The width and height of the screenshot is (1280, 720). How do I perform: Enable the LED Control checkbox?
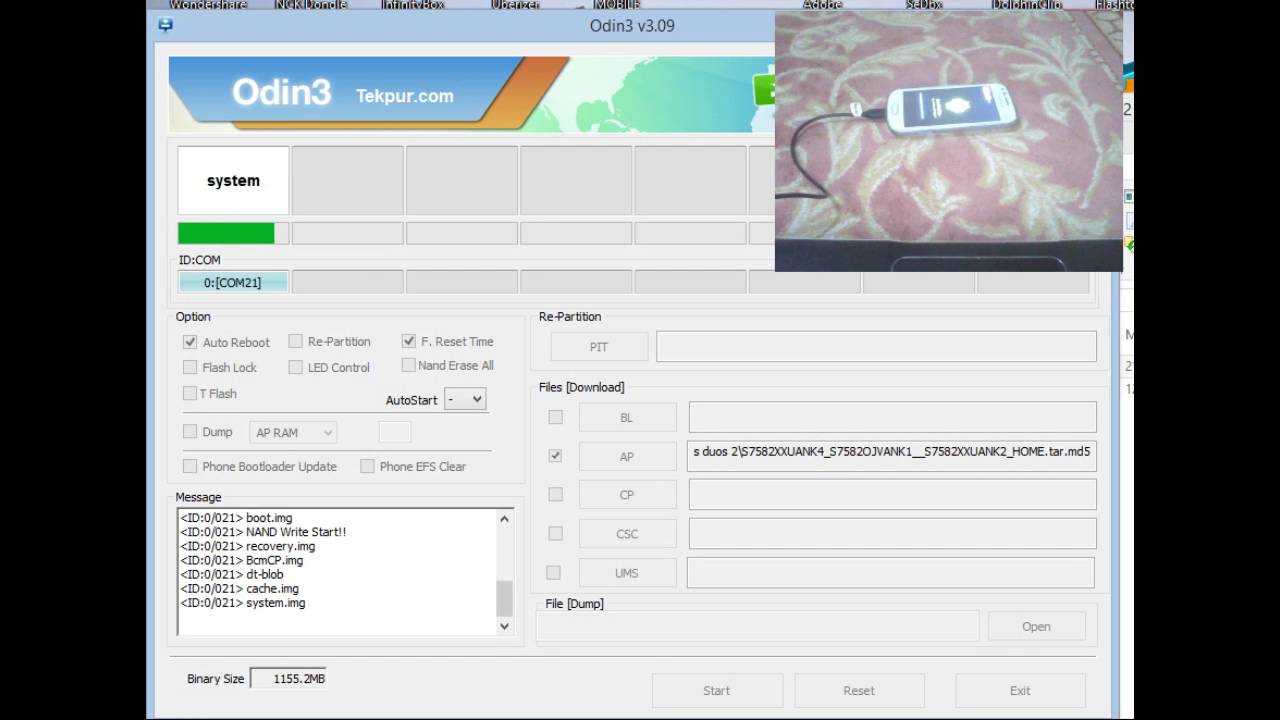coord(295,367)
